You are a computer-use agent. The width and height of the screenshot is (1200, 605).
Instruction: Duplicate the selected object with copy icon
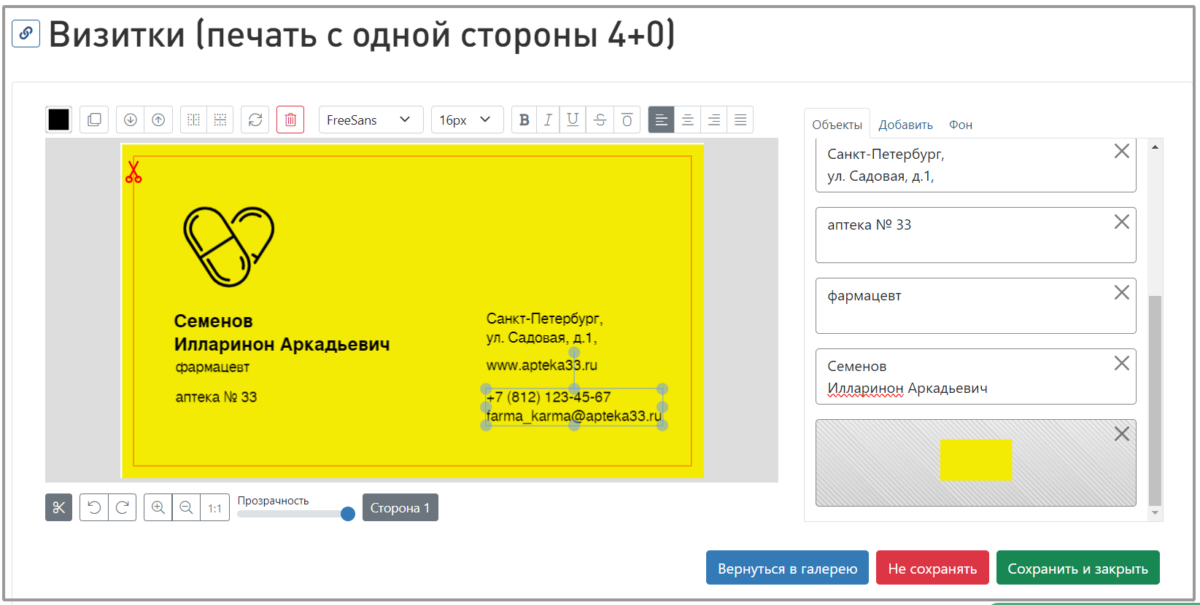pos(94,120)
